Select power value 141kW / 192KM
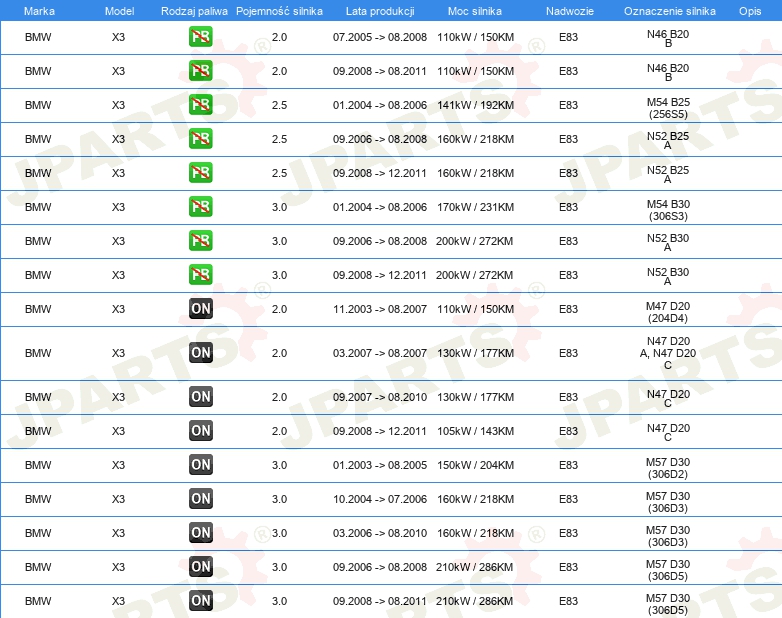Screen dimensions: 782x618 [475, 105]
